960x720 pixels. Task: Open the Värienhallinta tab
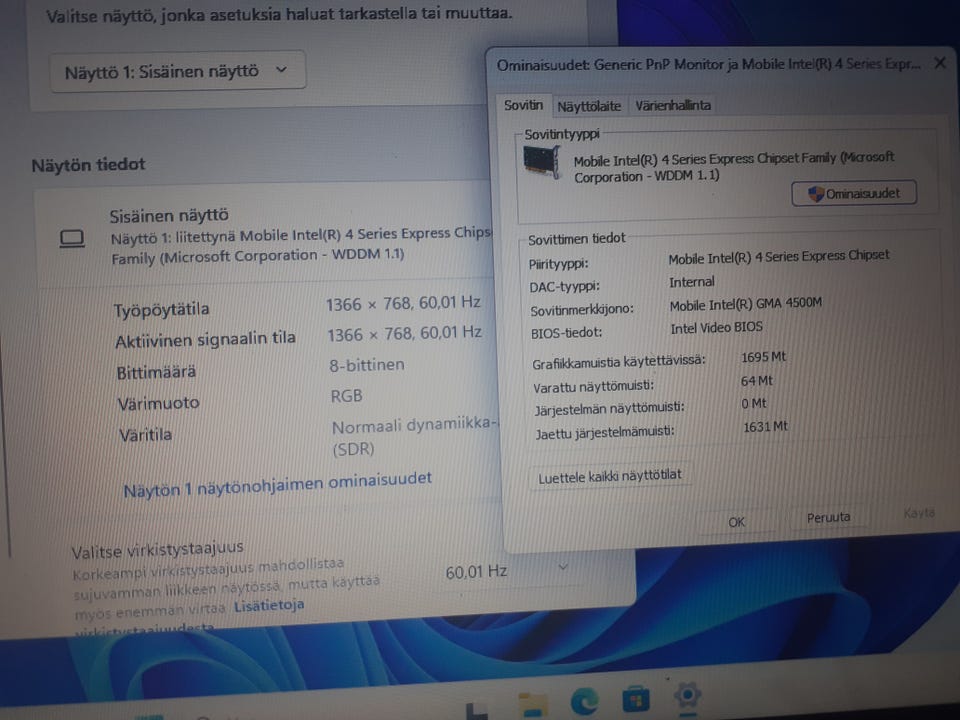pyautogui.click(x=673, y=105)
